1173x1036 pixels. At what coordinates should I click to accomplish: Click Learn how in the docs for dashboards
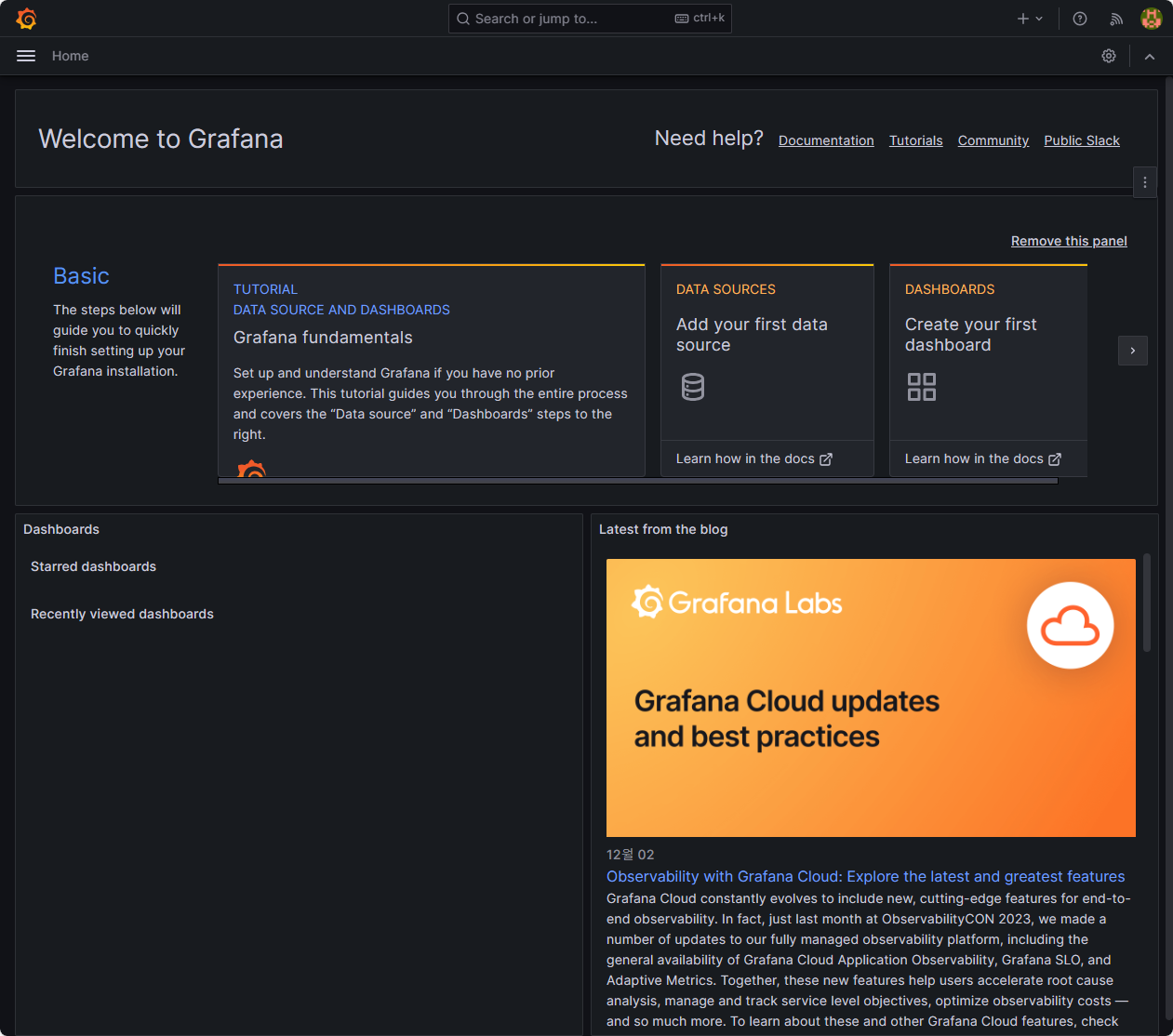coord(983,458)
